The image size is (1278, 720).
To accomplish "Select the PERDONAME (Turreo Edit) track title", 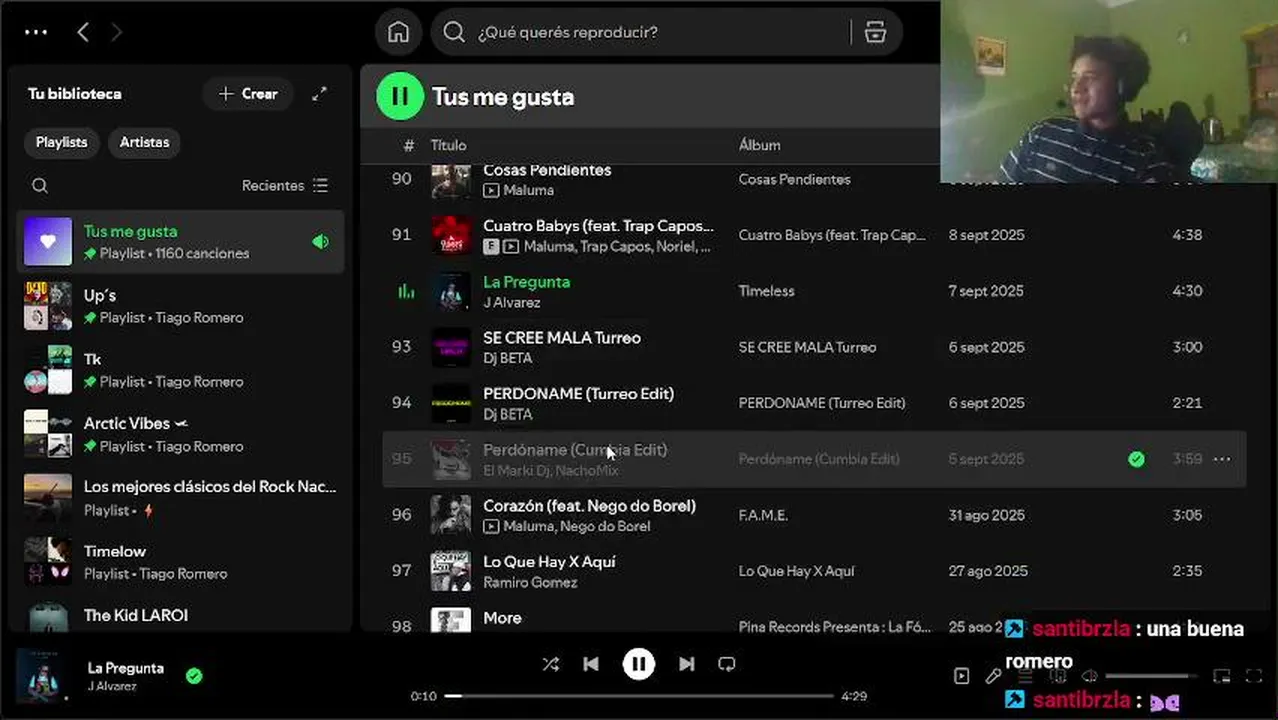I will tap(578, 394).
